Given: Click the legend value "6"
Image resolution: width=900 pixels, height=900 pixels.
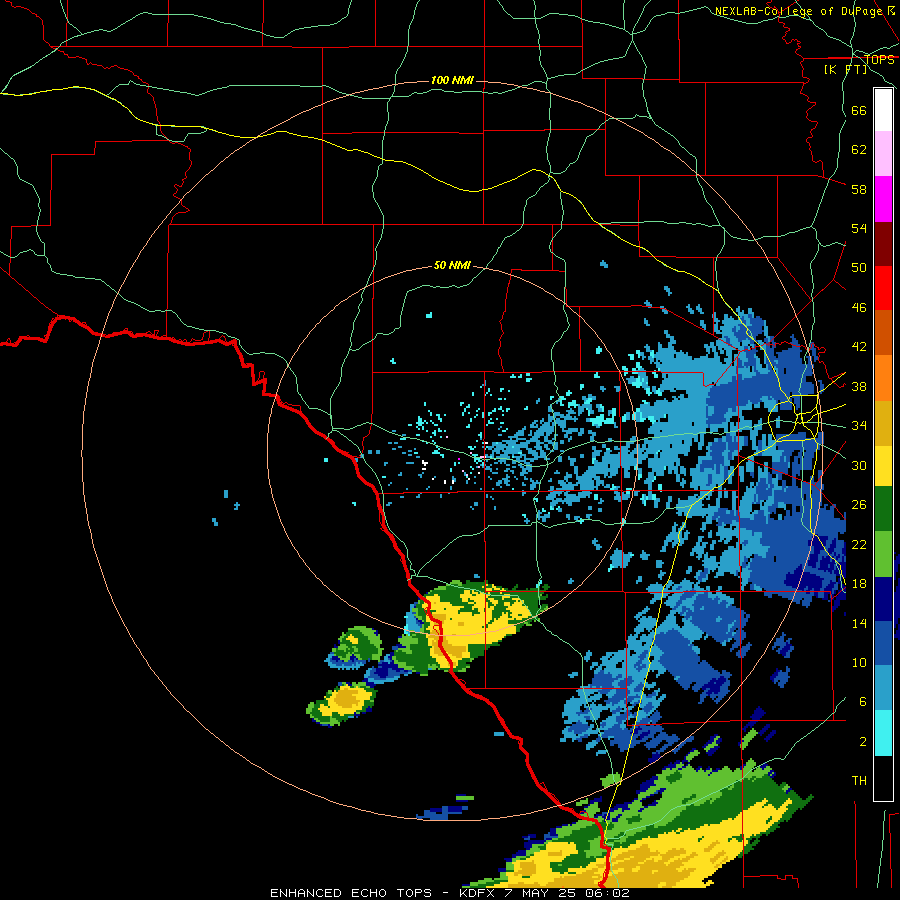Looking at the screenshot, I should click(863, 702).
